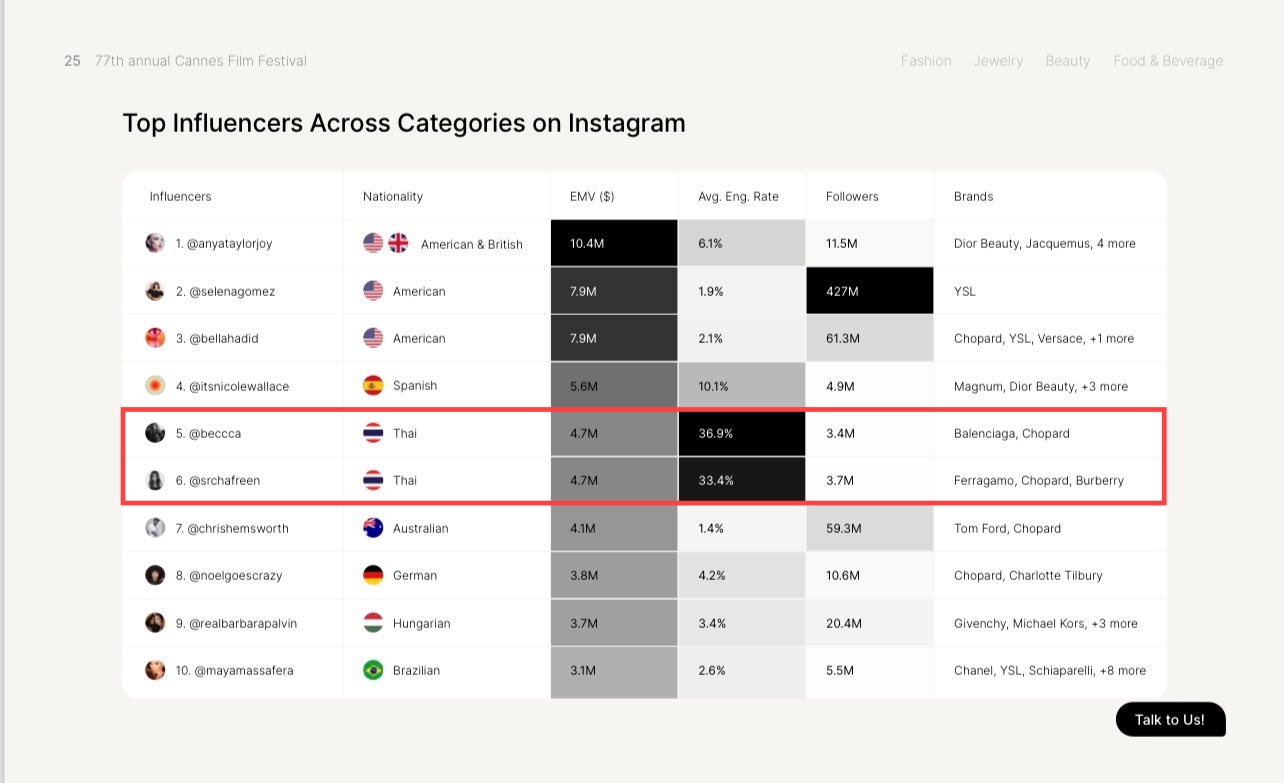Click the Brazilian flag icon

coord(373,670)
